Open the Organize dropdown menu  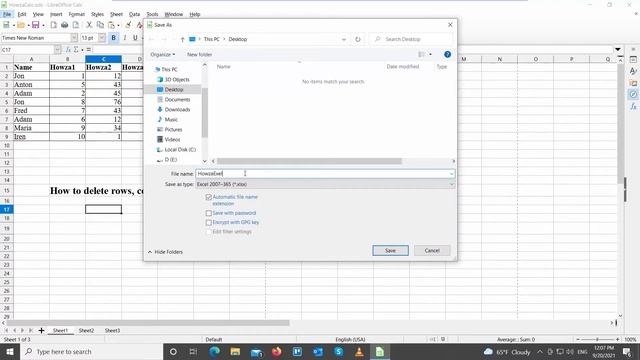pos(162,54)
